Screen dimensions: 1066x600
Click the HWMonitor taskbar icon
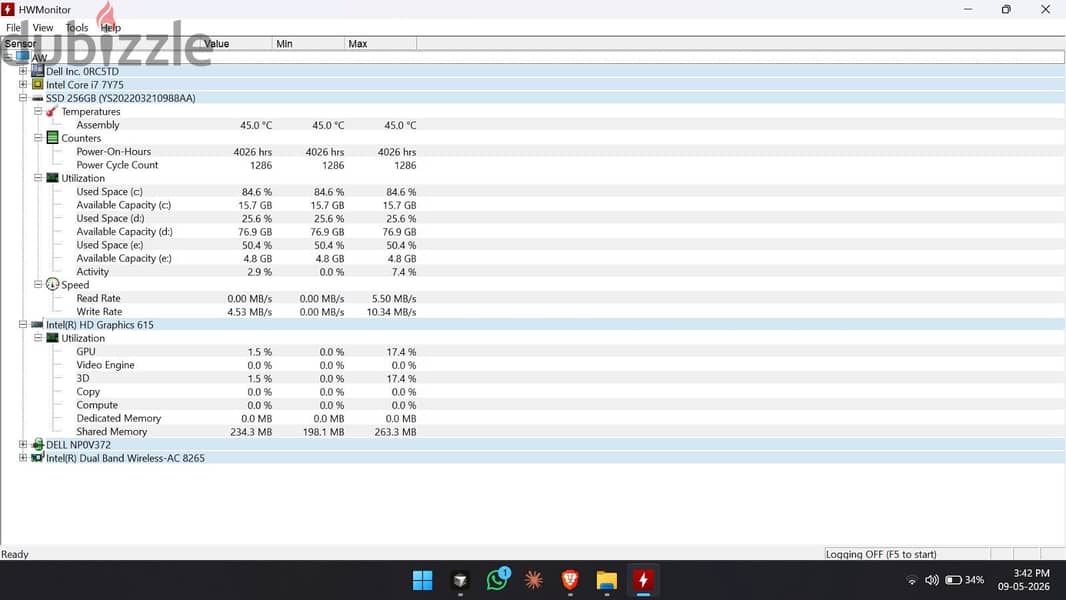click(643, 580)
